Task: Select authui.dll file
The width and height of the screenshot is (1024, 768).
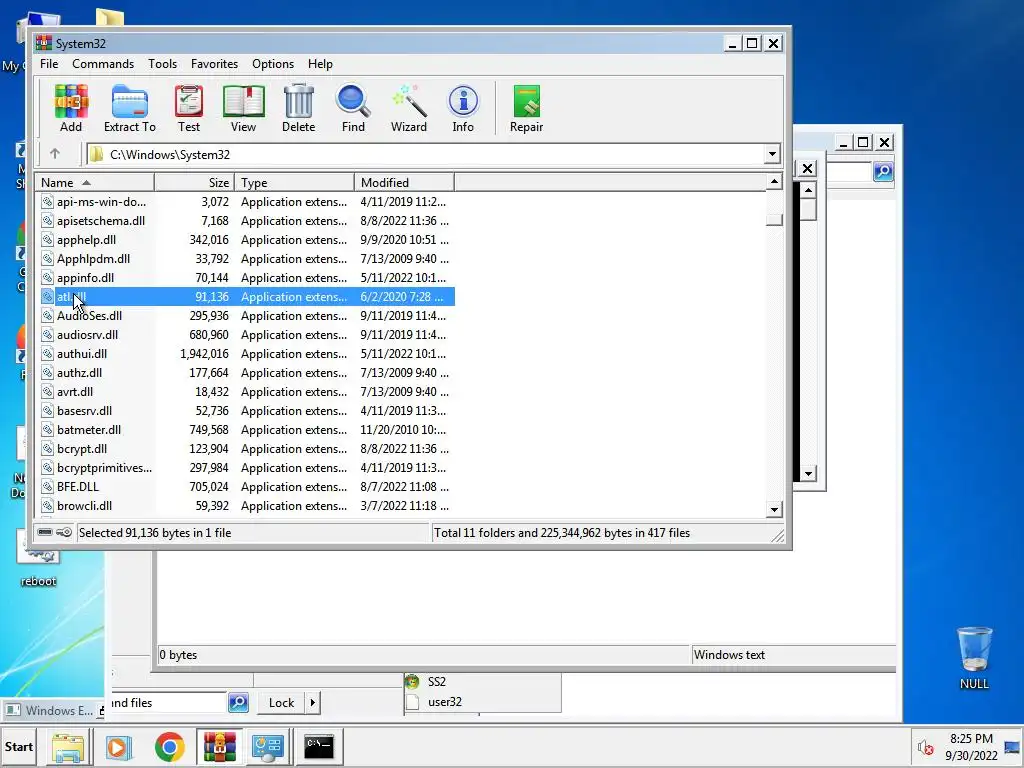Action: (x=246, y=353)
